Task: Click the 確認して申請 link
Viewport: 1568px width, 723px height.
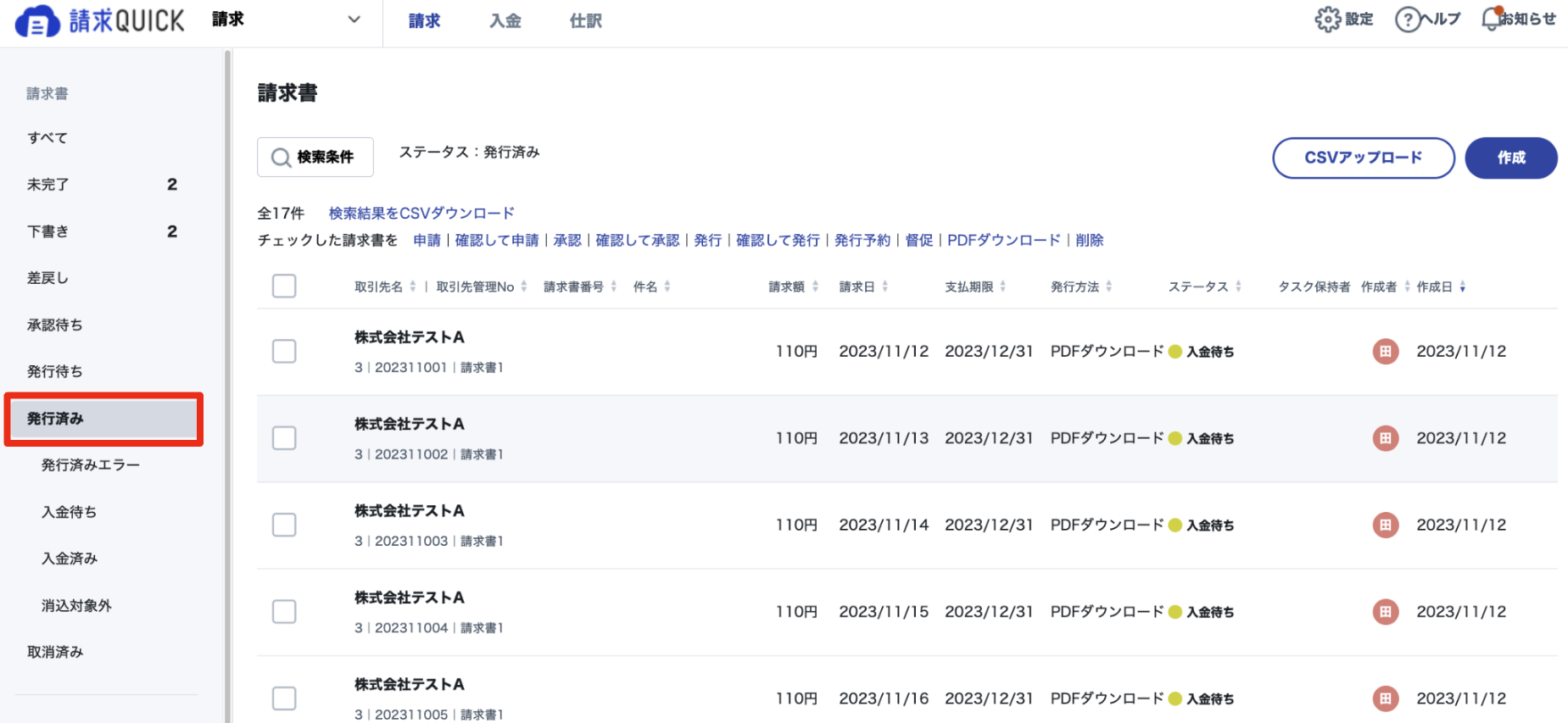Action: (497, 241)
